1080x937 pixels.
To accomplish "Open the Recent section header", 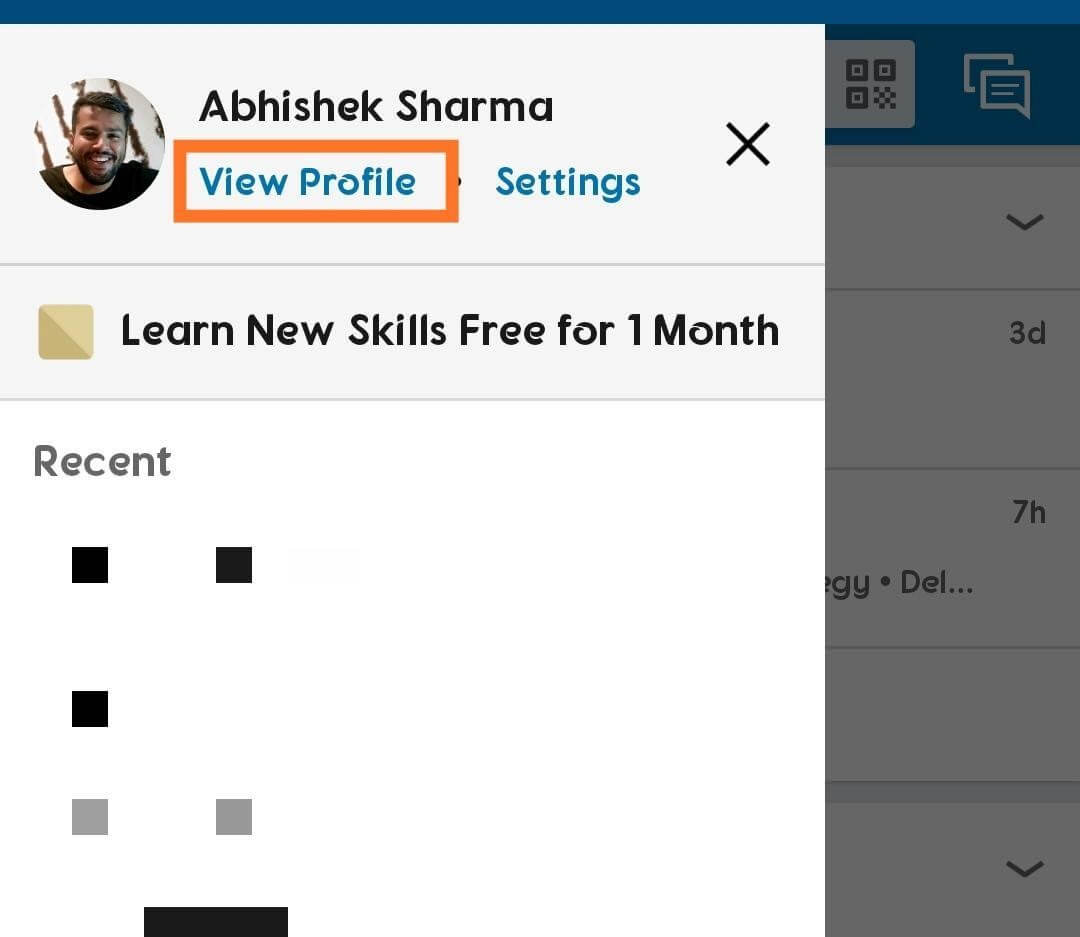I will click(101, 461).
